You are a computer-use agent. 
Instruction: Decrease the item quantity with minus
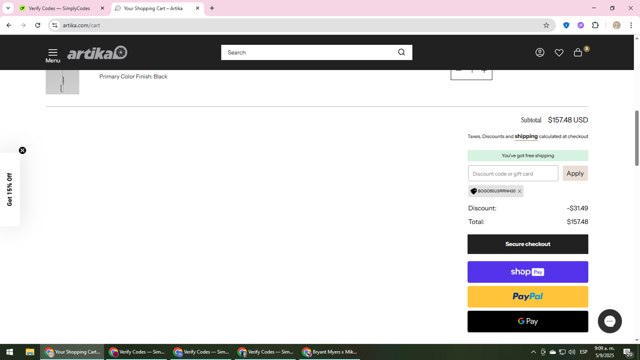(x=459, y=71)
